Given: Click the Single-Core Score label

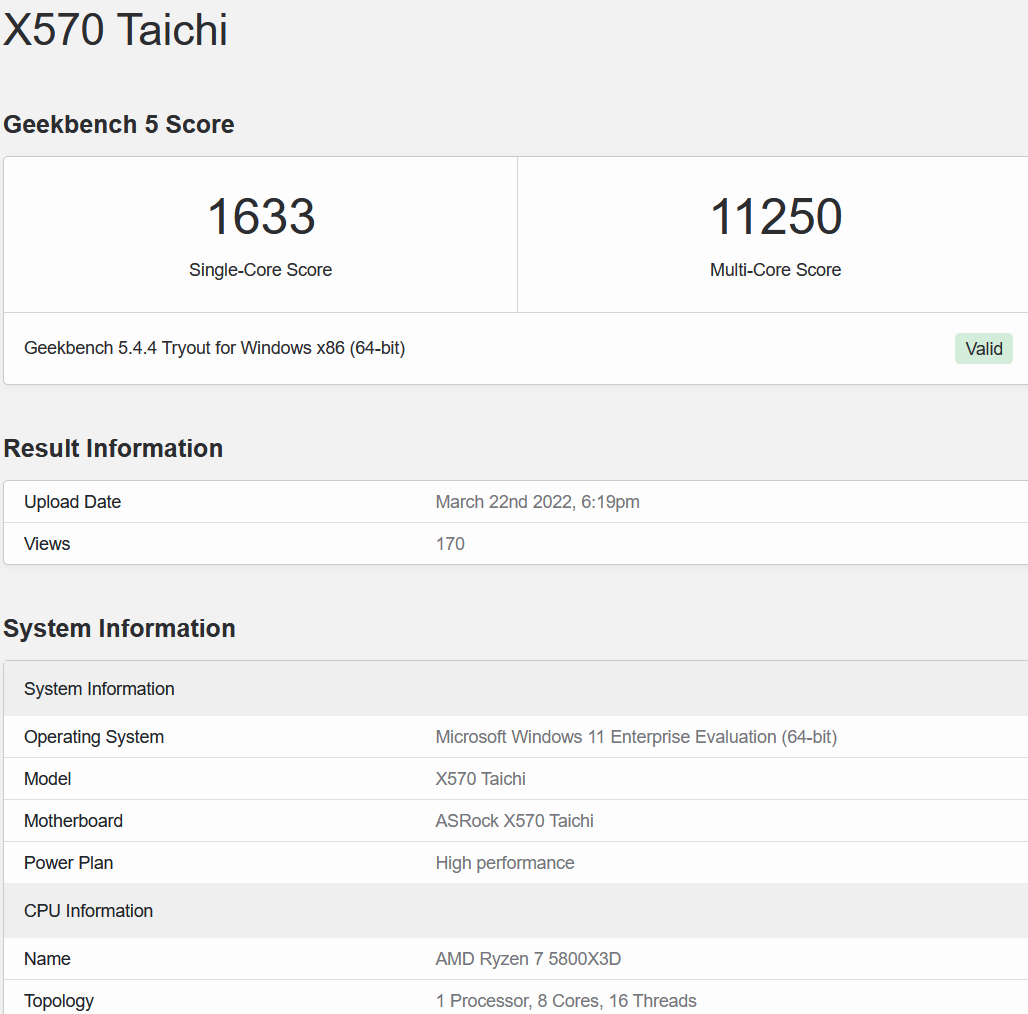Looking at the screenshot, I should pos(260,270).
